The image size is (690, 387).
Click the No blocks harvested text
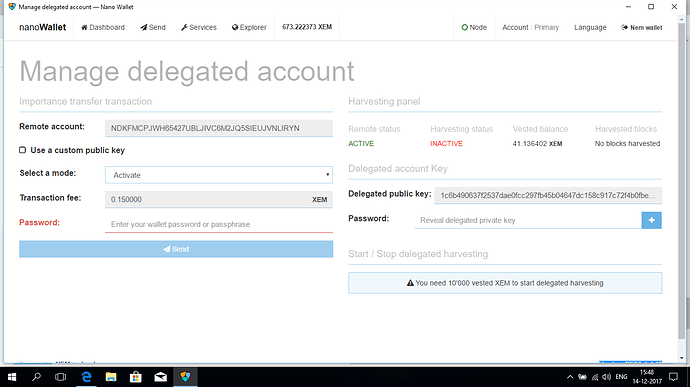coord(627,144)
